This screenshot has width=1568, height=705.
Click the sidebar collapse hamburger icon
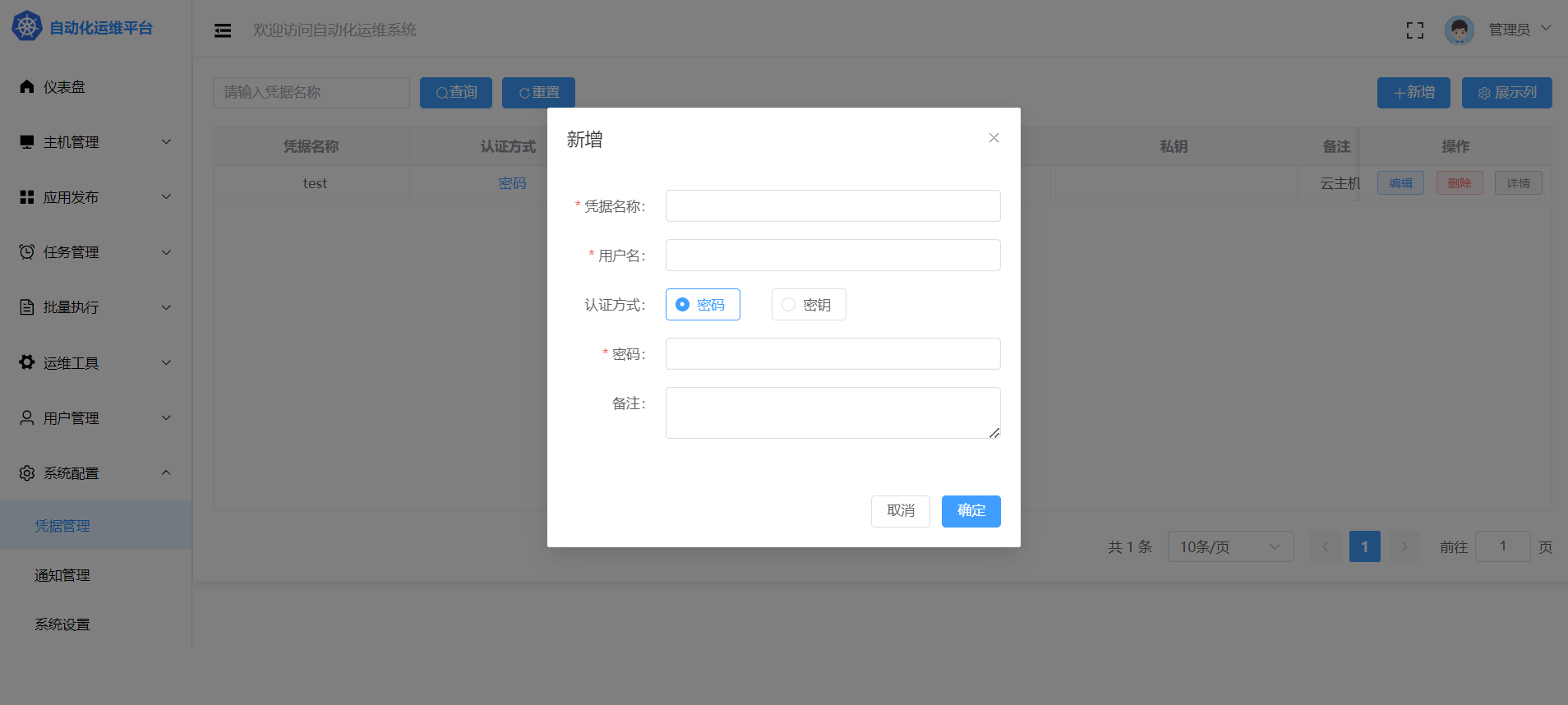pos(223,30)
